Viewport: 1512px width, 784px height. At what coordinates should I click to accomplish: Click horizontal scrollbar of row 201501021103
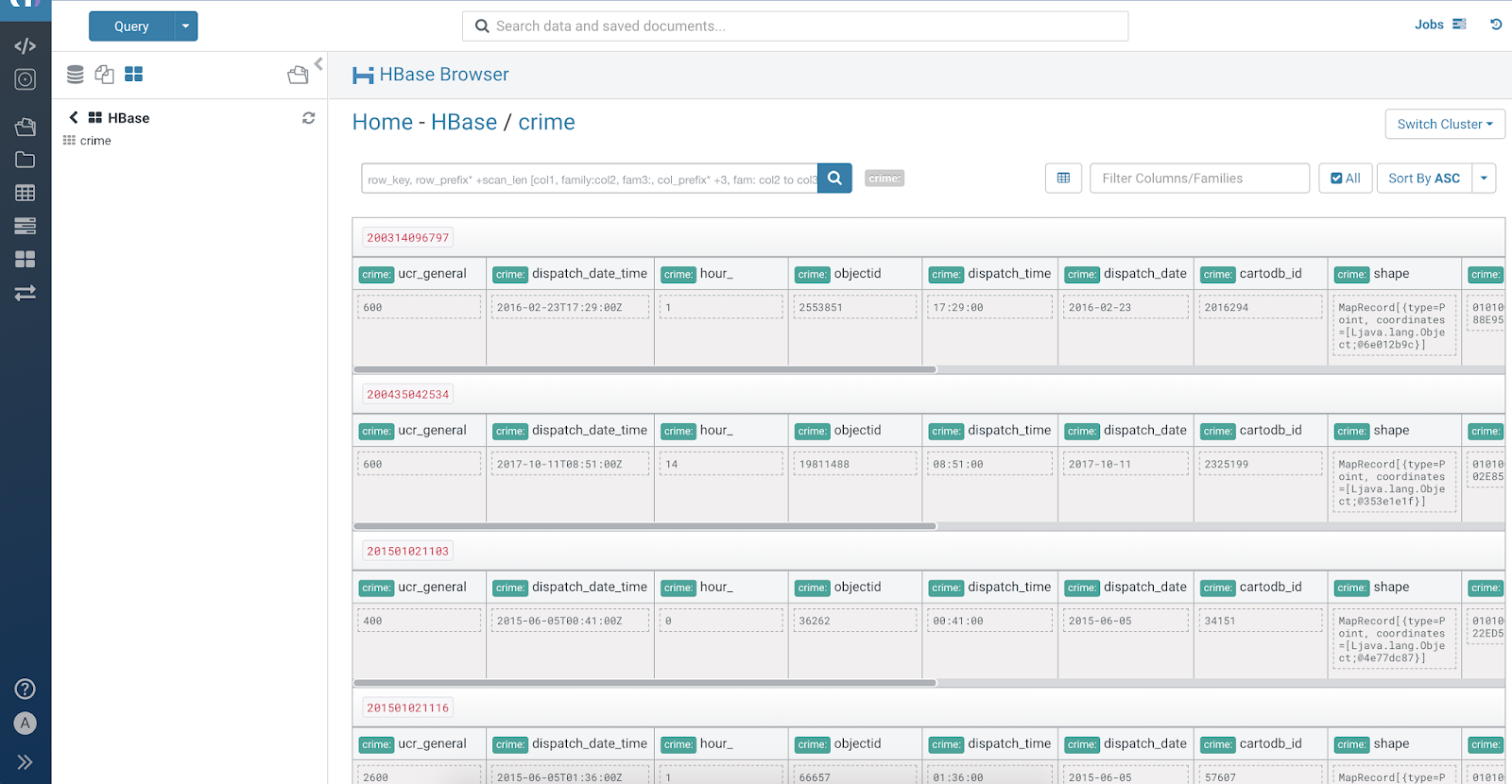click(x=644, y=683)
